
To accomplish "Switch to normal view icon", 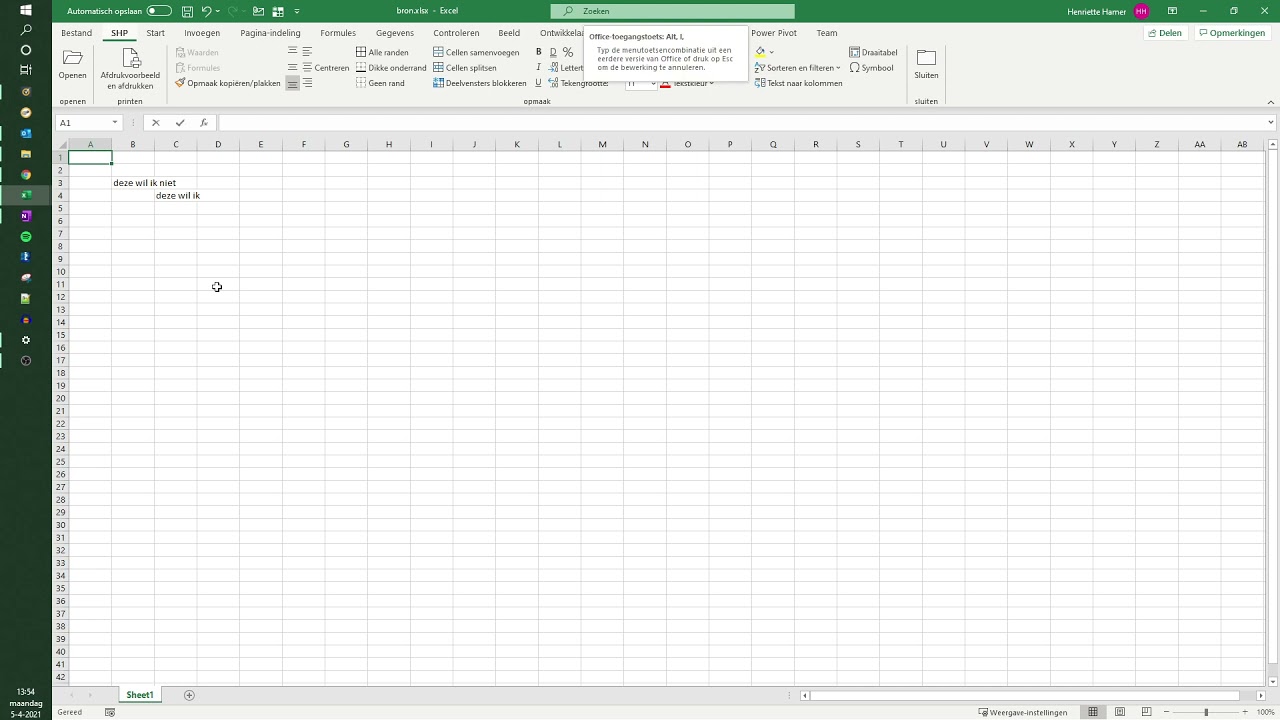I will pyautogui.click(x=1093, y=712).
